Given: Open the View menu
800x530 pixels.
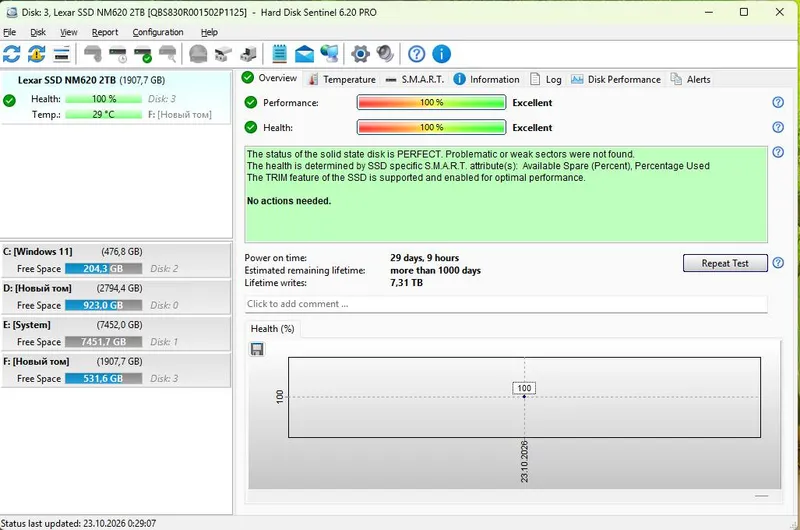Looking at the screenshot, I should [68, 32].
